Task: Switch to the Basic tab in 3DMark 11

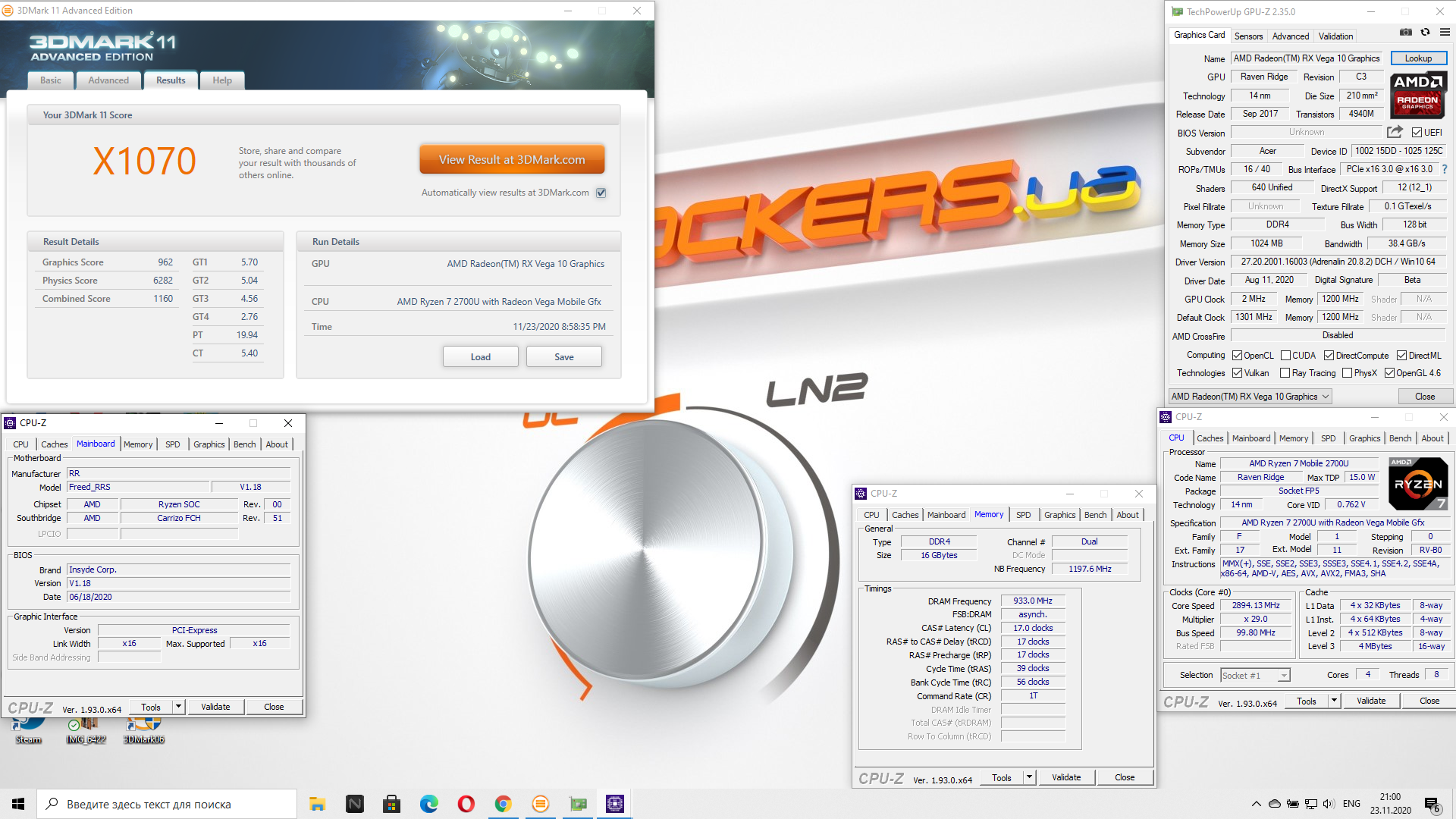Action: coord(51,80)
